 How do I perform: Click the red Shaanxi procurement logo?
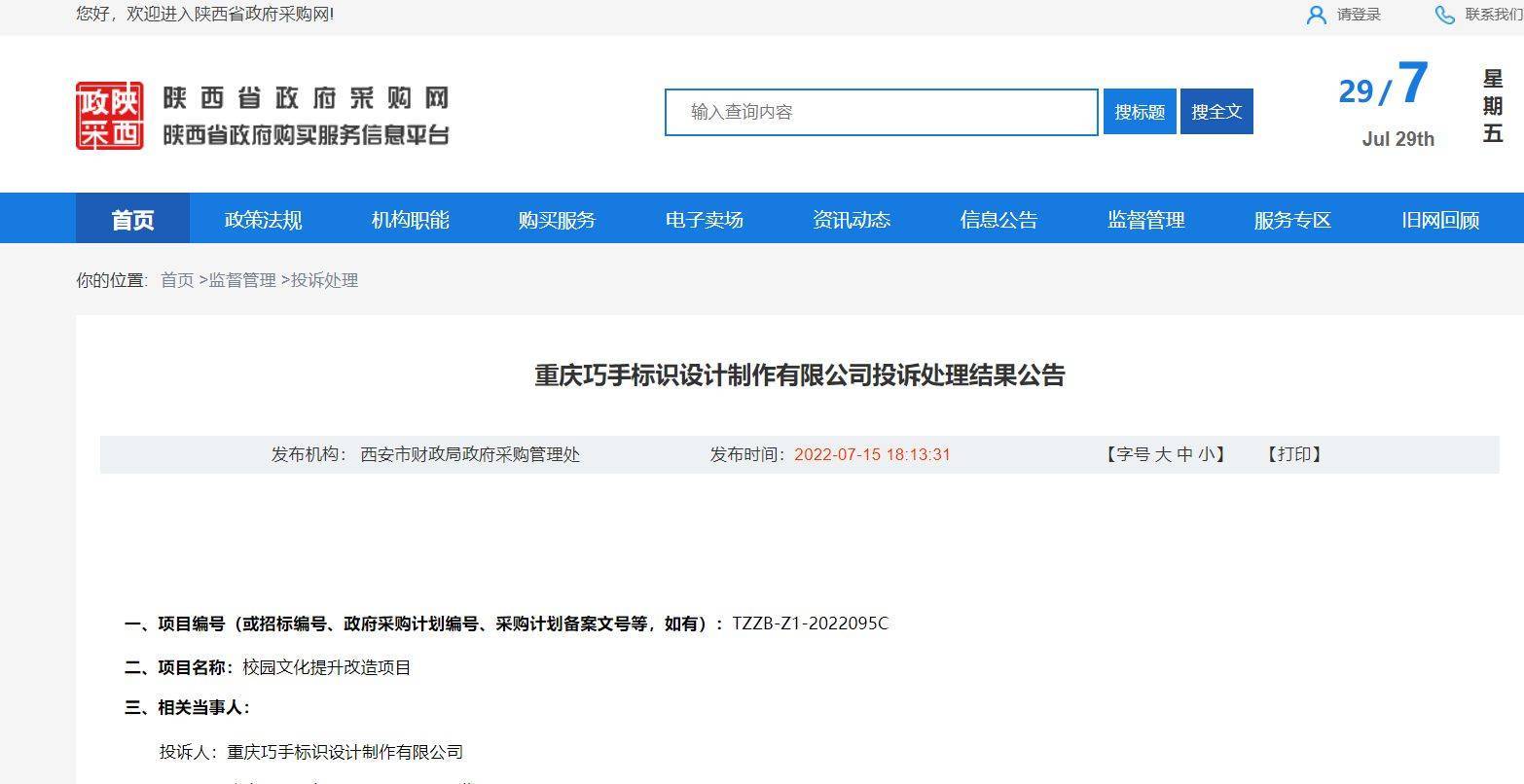pos(110,116)
